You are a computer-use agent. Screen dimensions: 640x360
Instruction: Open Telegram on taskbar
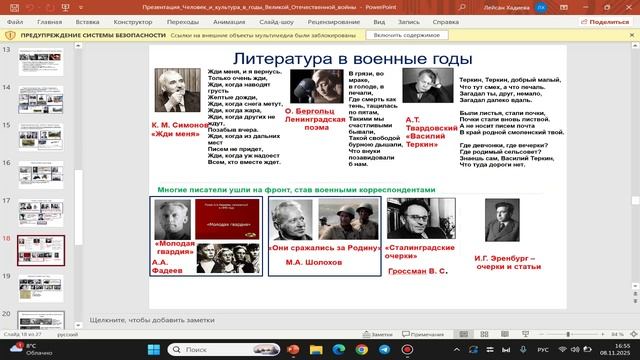384,350
